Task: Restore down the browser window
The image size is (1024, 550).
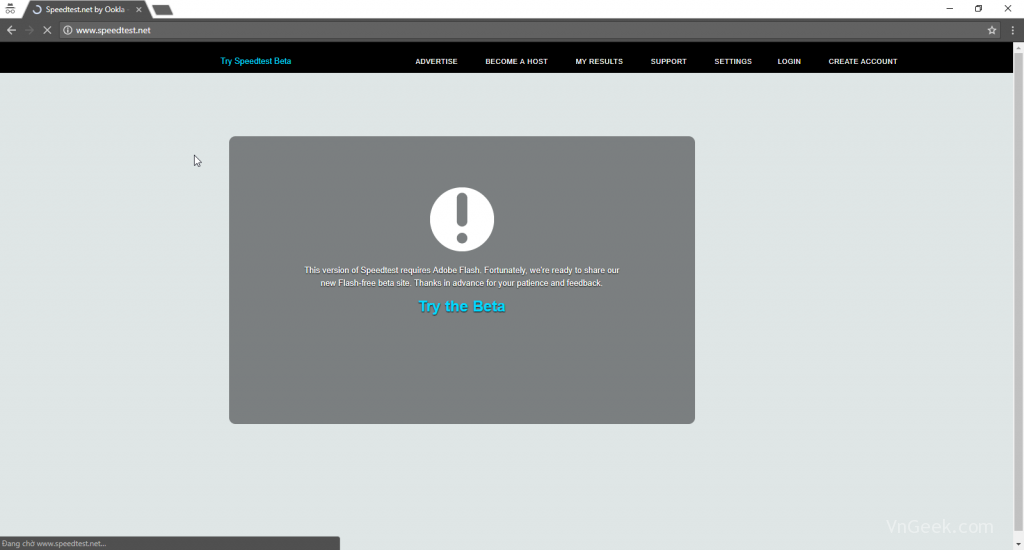Action: pyautogui.click(x=978, y=8)
